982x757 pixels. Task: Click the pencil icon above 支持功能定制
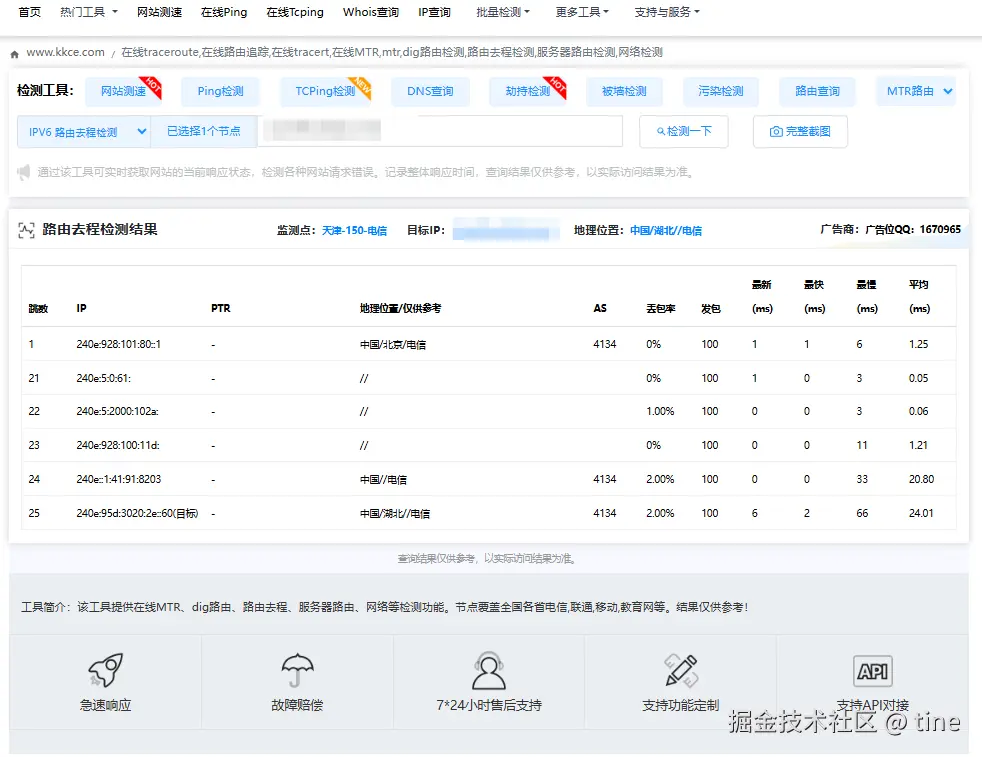click(681, 670)
